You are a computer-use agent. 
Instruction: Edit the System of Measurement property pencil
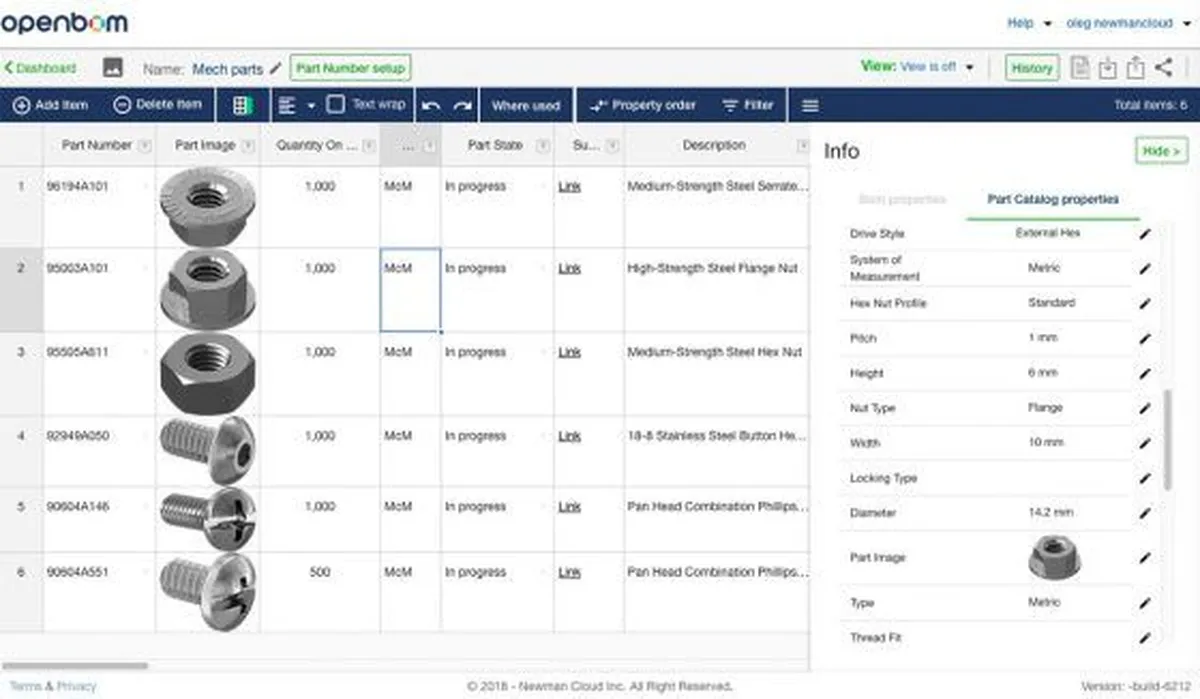pyautogui.click(x=1145, y=268)
